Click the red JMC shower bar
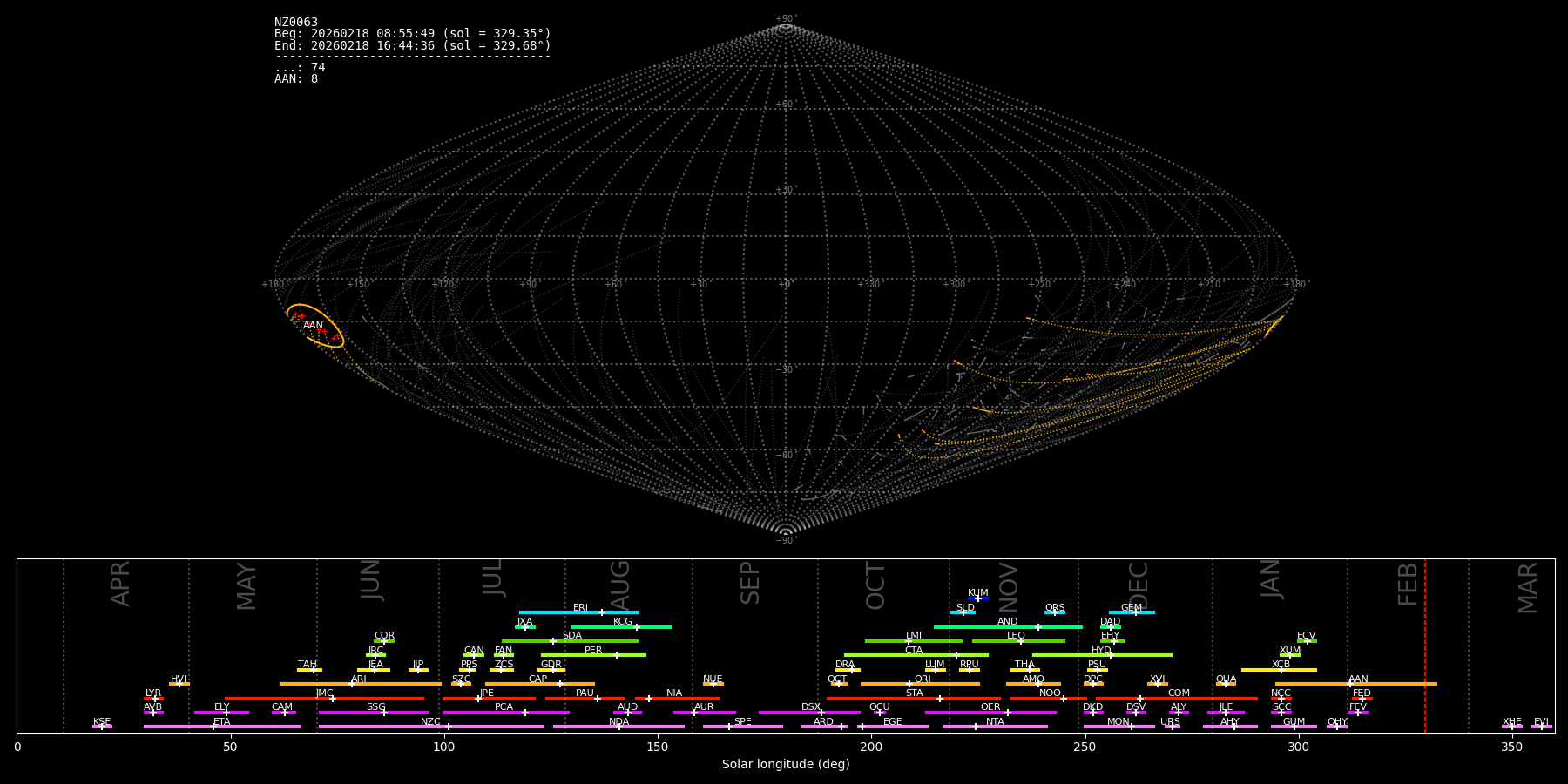This screenshot has height=784, width=1568. click(x=325, y=699)
